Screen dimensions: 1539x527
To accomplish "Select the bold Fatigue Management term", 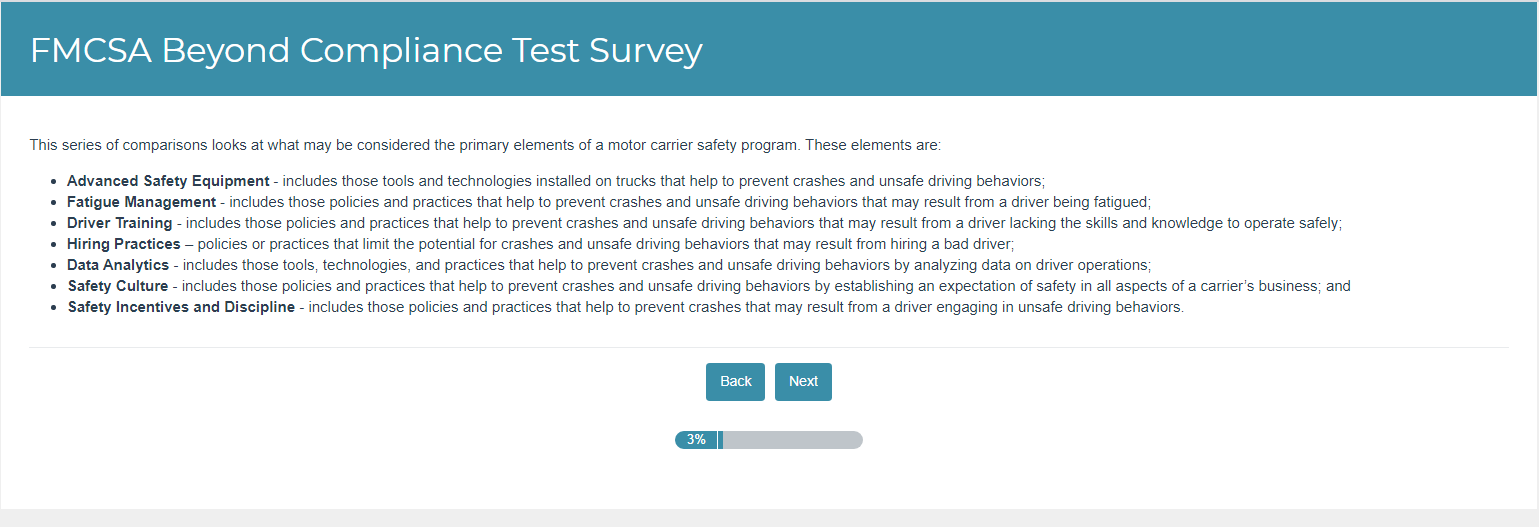I will coord(141,202).
